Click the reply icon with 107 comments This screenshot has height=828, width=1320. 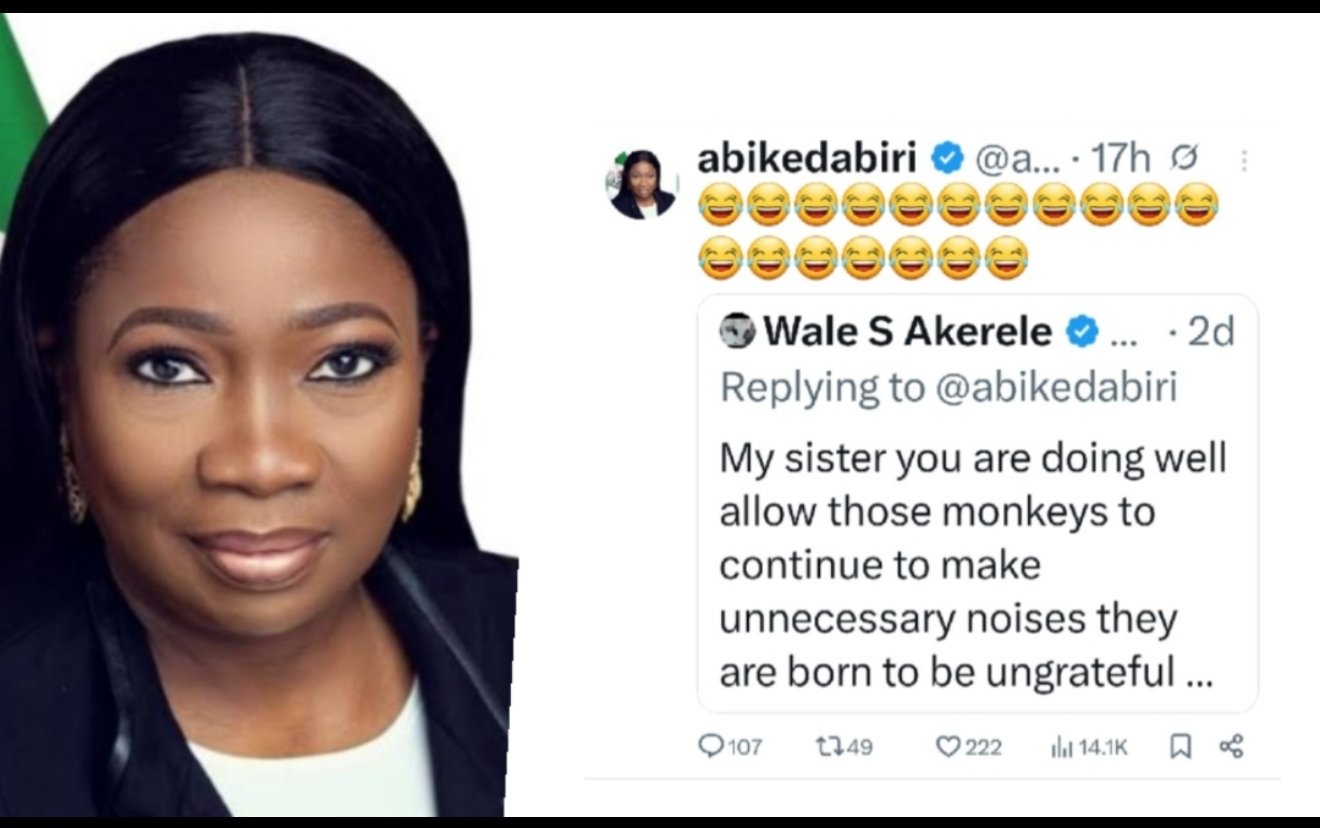click(x=709, y=746)
